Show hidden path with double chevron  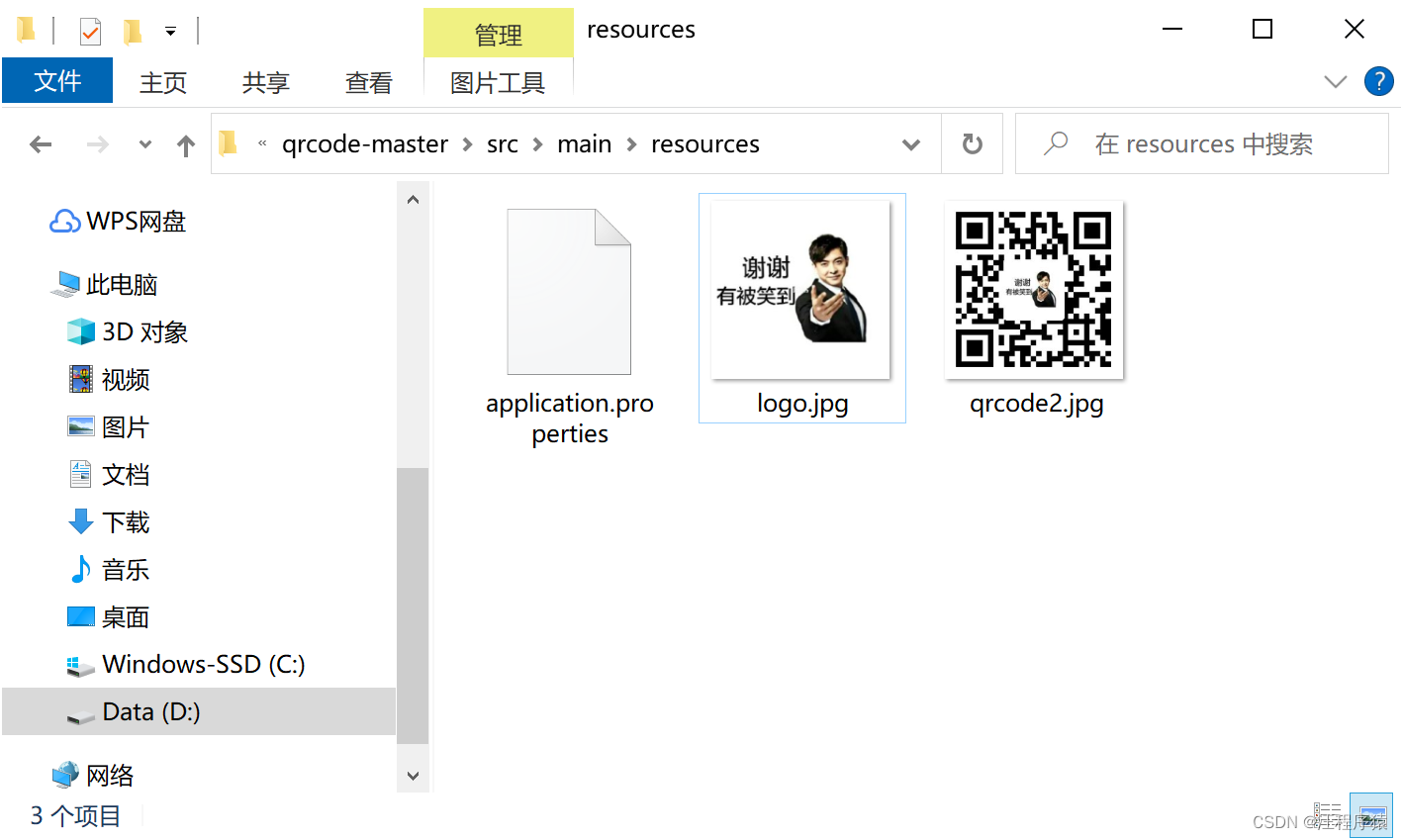click(x=262, y=143)
